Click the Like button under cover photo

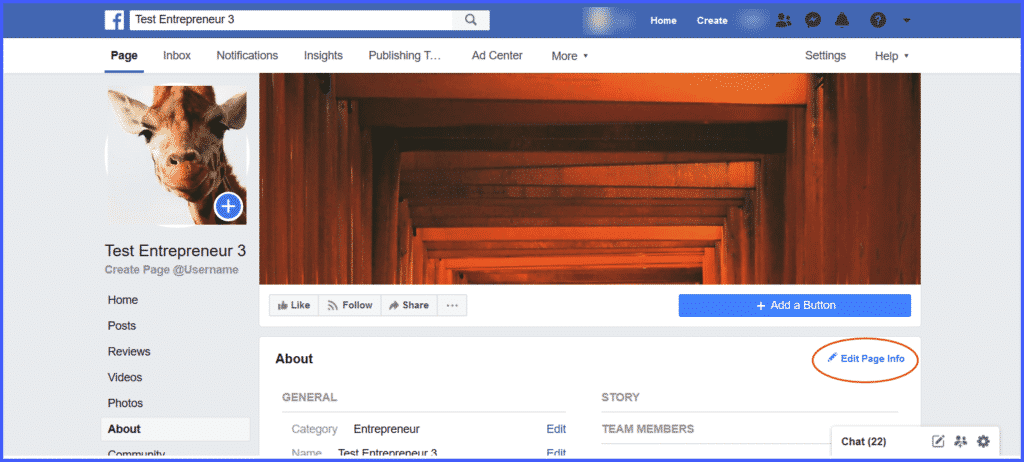[x=293, y=305]
